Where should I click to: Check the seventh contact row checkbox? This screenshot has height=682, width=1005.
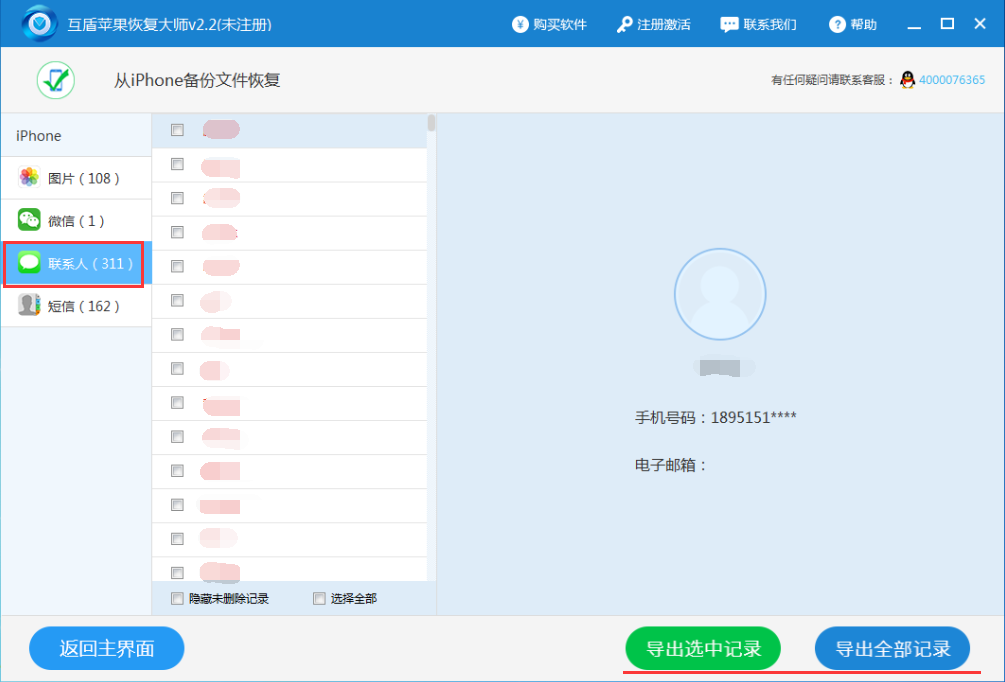(x=178, y=335)
